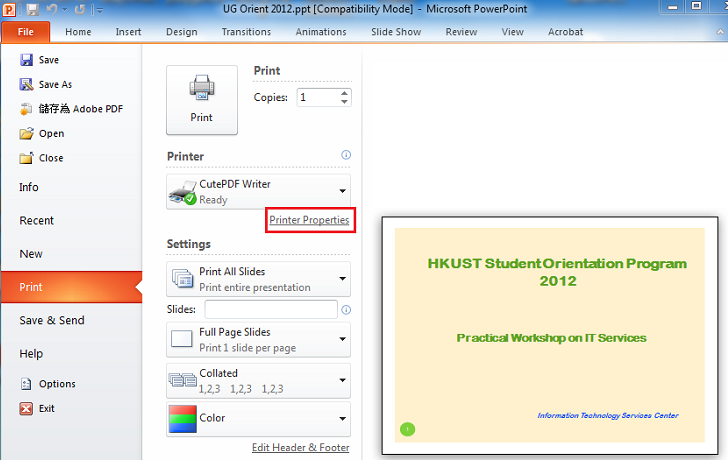Increase the number of copies
This screenshot has height=460, width=728.
(x=345, y=93)
